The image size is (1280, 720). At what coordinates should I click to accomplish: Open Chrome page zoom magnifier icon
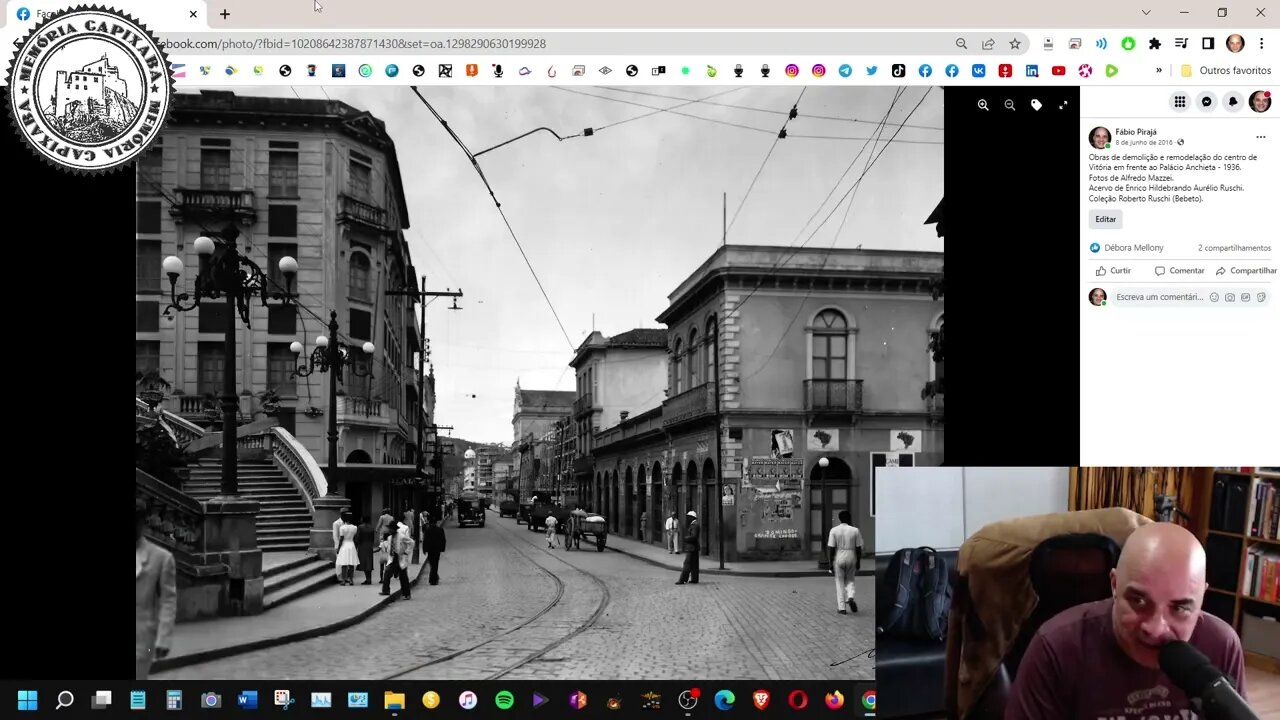tap(961, 44)
